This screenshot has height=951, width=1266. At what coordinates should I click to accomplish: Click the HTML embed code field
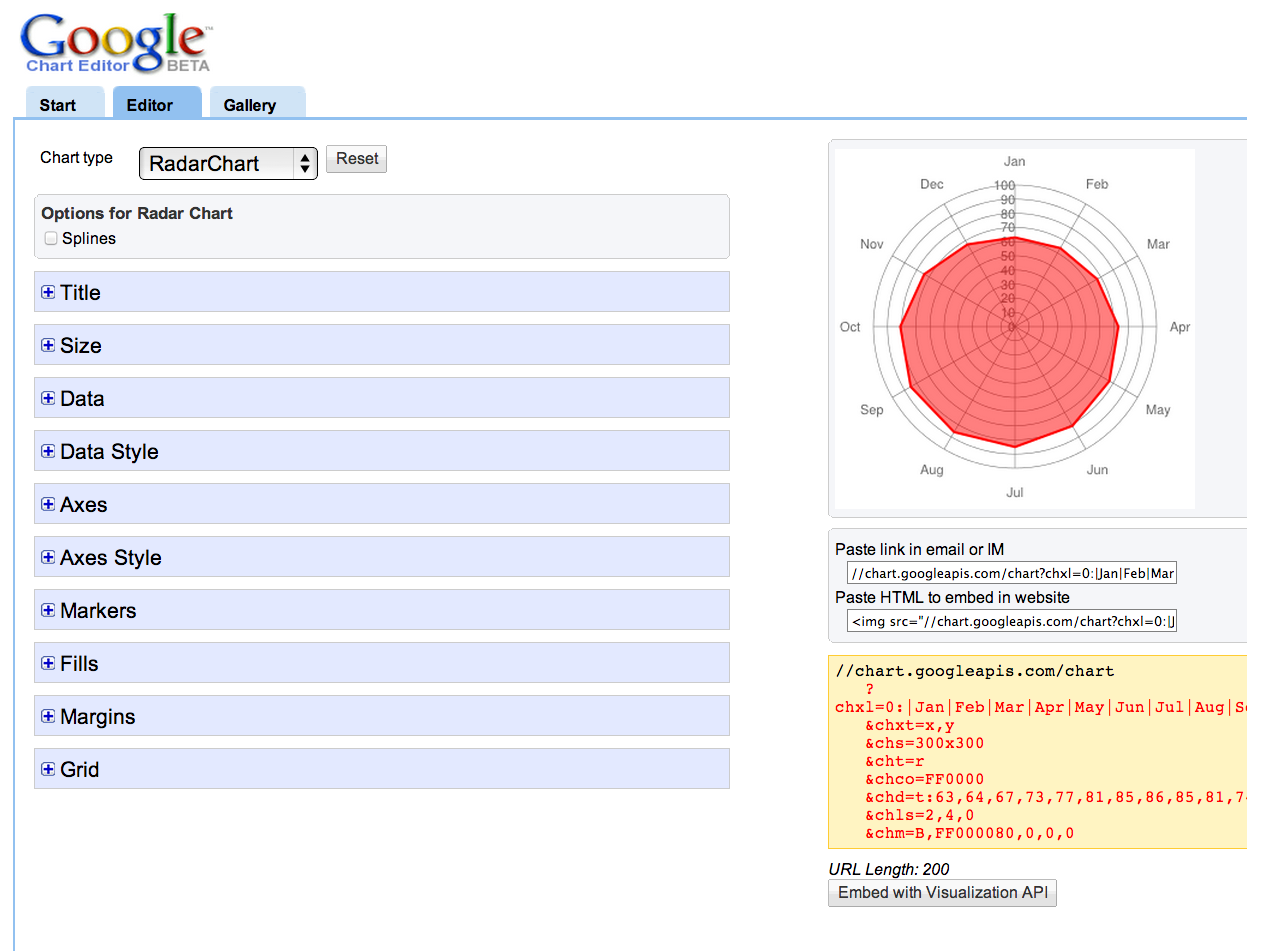pos(1012,621)
